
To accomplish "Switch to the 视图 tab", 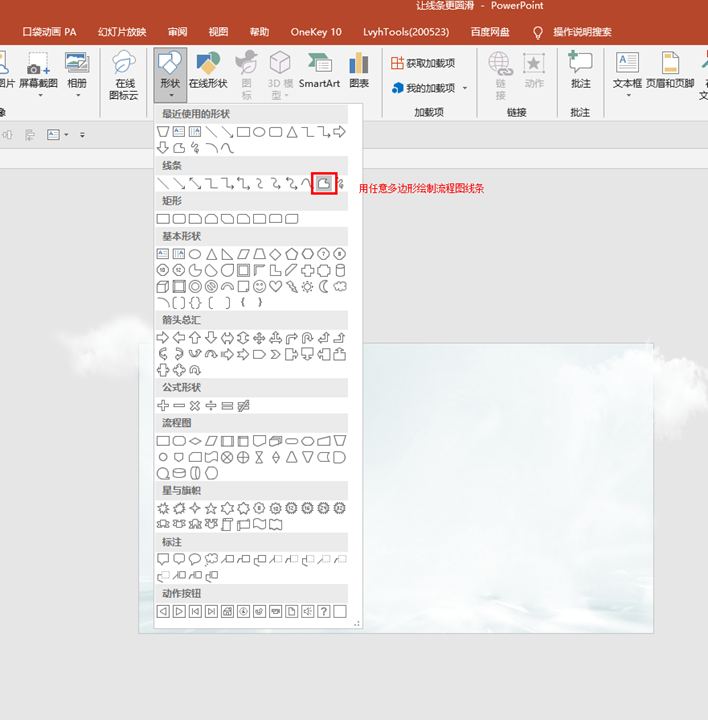I will point(218,32).
